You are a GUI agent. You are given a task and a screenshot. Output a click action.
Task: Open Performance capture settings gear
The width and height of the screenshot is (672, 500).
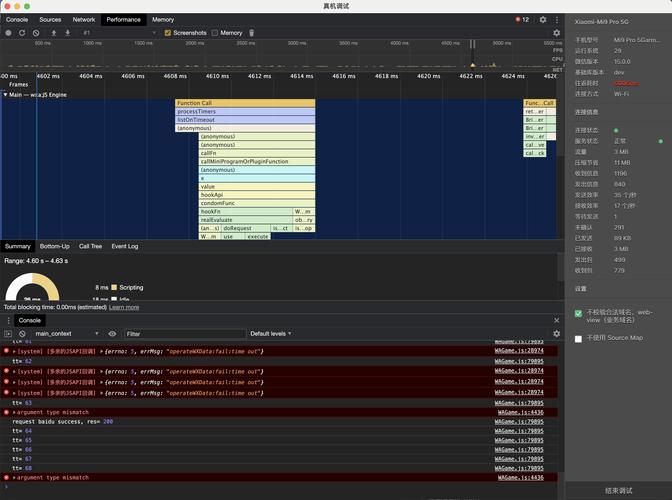click(557, 33)
